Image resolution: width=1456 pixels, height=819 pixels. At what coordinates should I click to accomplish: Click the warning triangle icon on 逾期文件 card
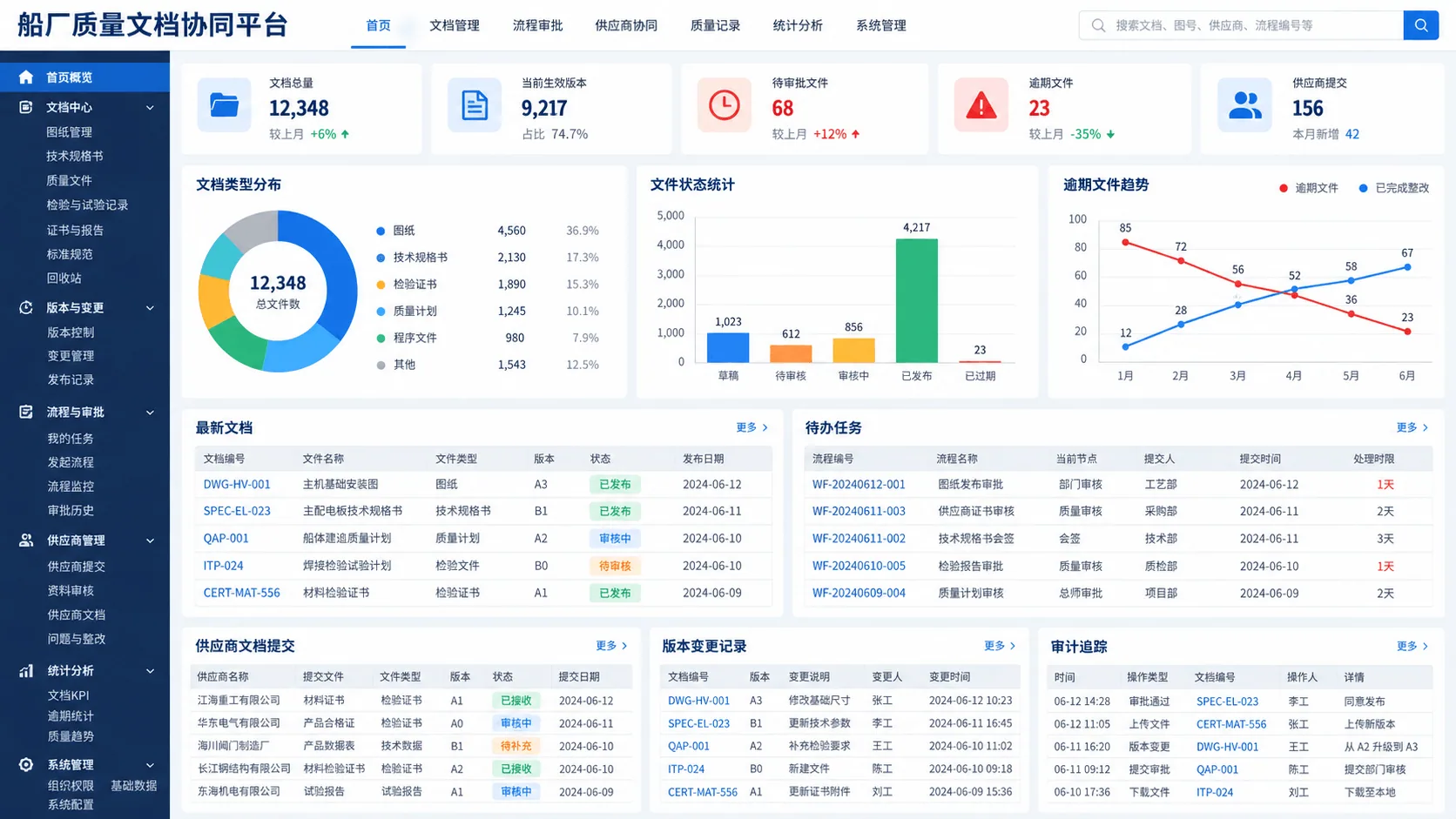click(981, 105)
